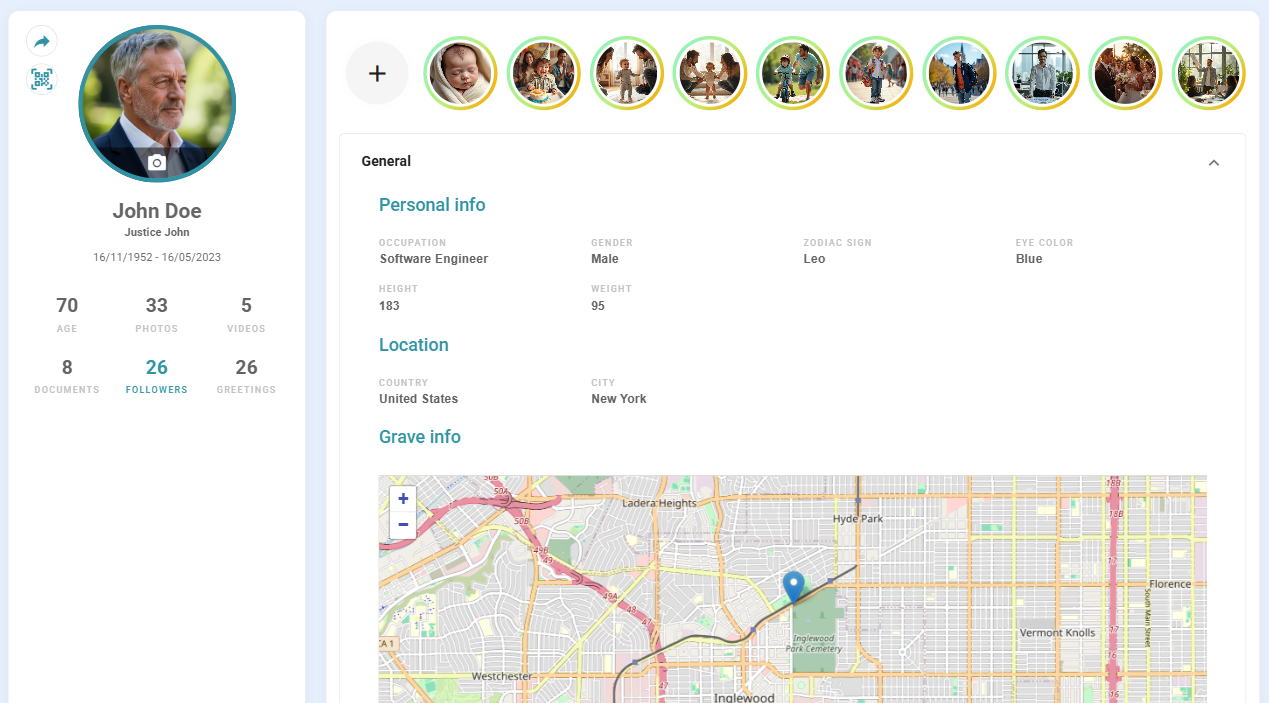The height and width of the screenshot is (703, 1269).
Task: Add a new story with plus button
Action: click(x=377, y=73)
